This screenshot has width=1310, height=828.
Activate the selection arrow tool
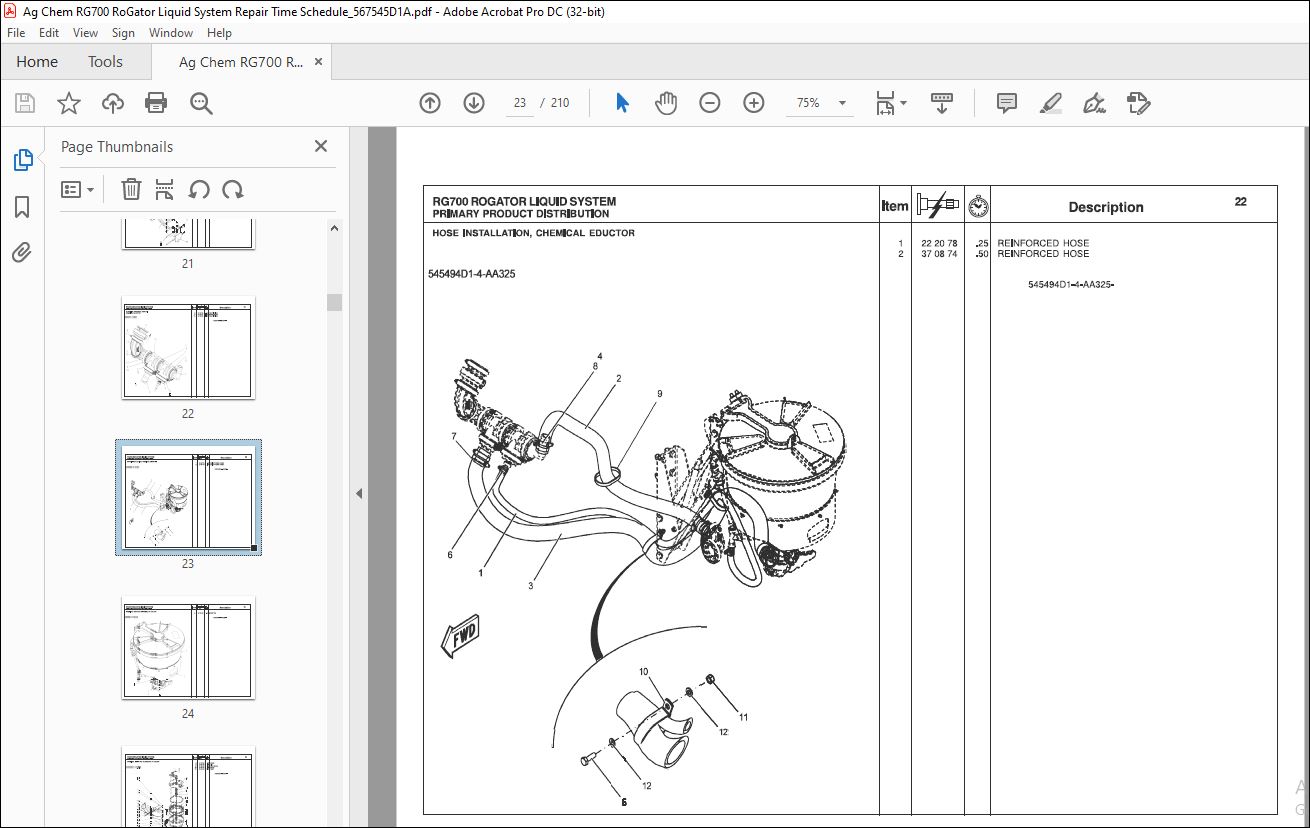coord(622,103)
